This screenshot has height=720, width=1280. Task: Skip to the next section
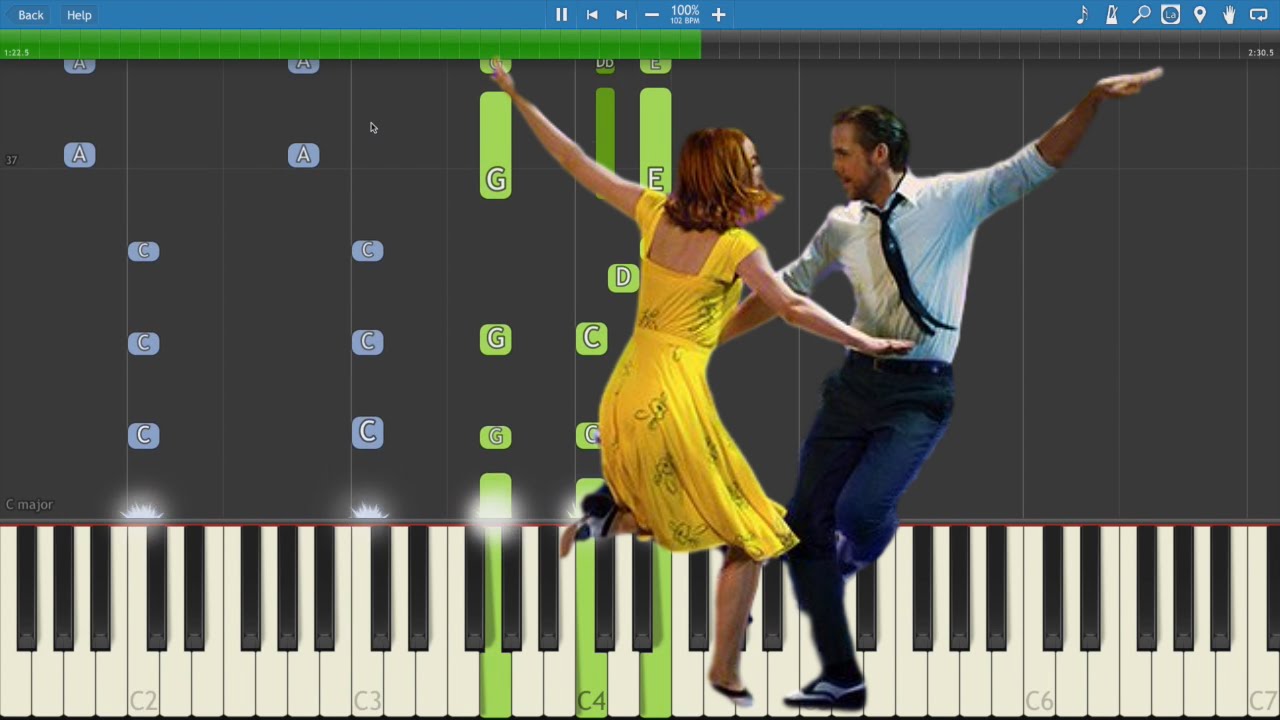621,15
